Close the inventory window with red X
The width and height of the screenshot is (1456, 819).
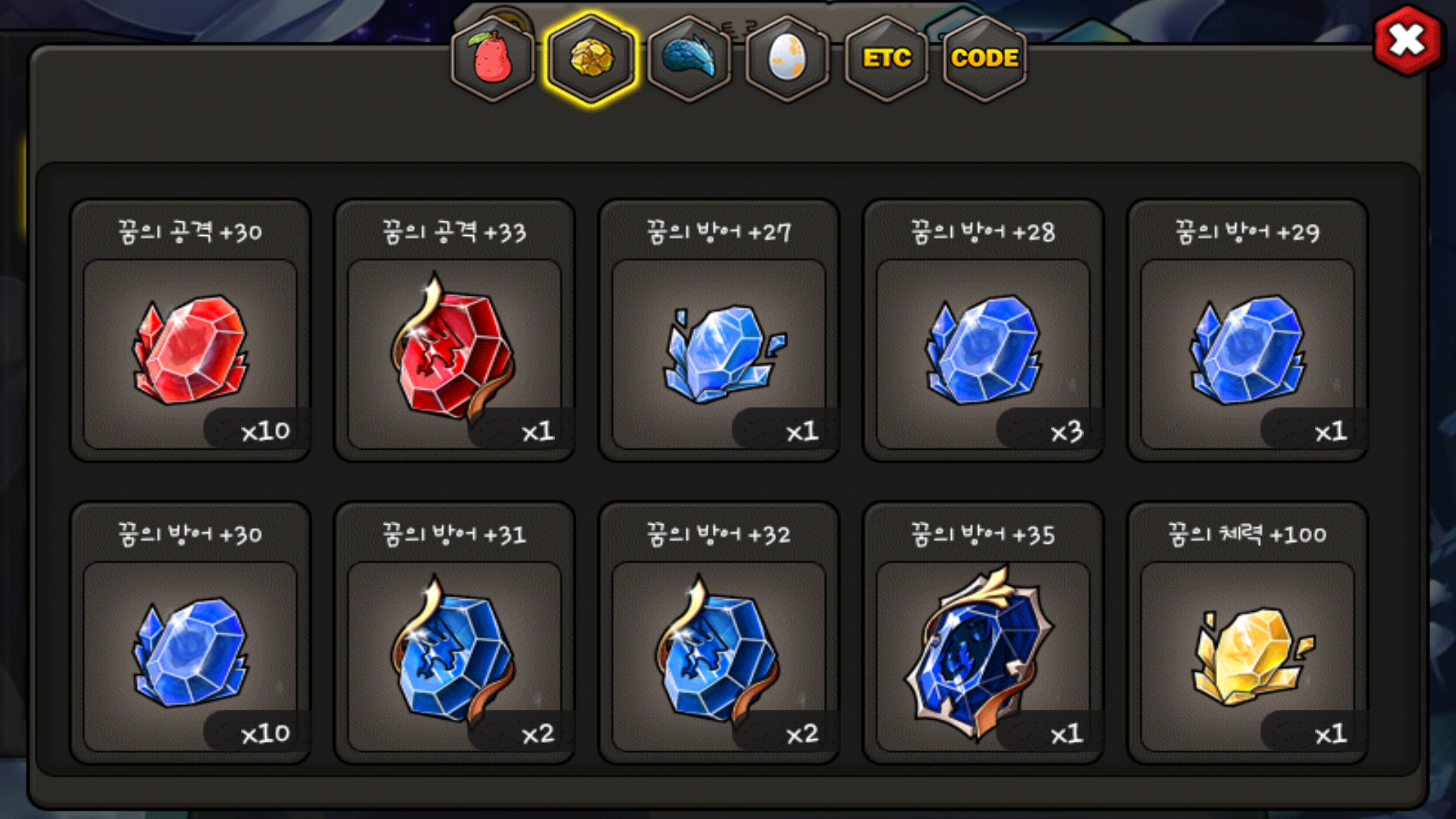[x=1407, y=40]
